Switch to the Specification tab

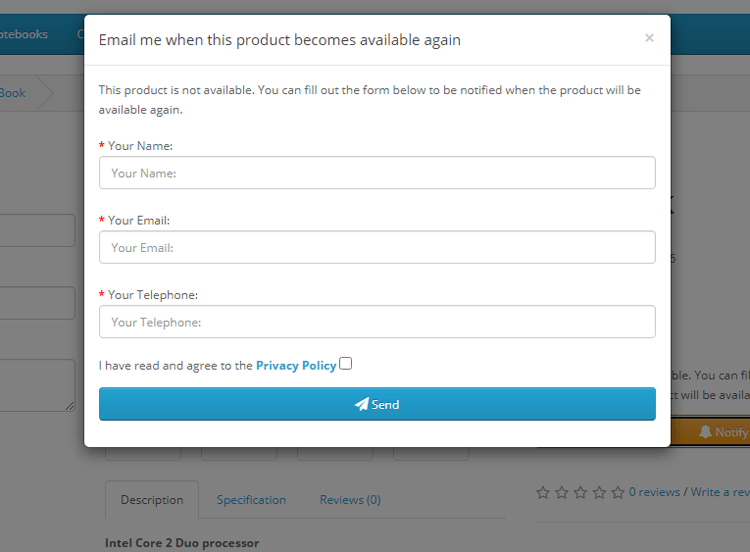click(x=251, y=500)
